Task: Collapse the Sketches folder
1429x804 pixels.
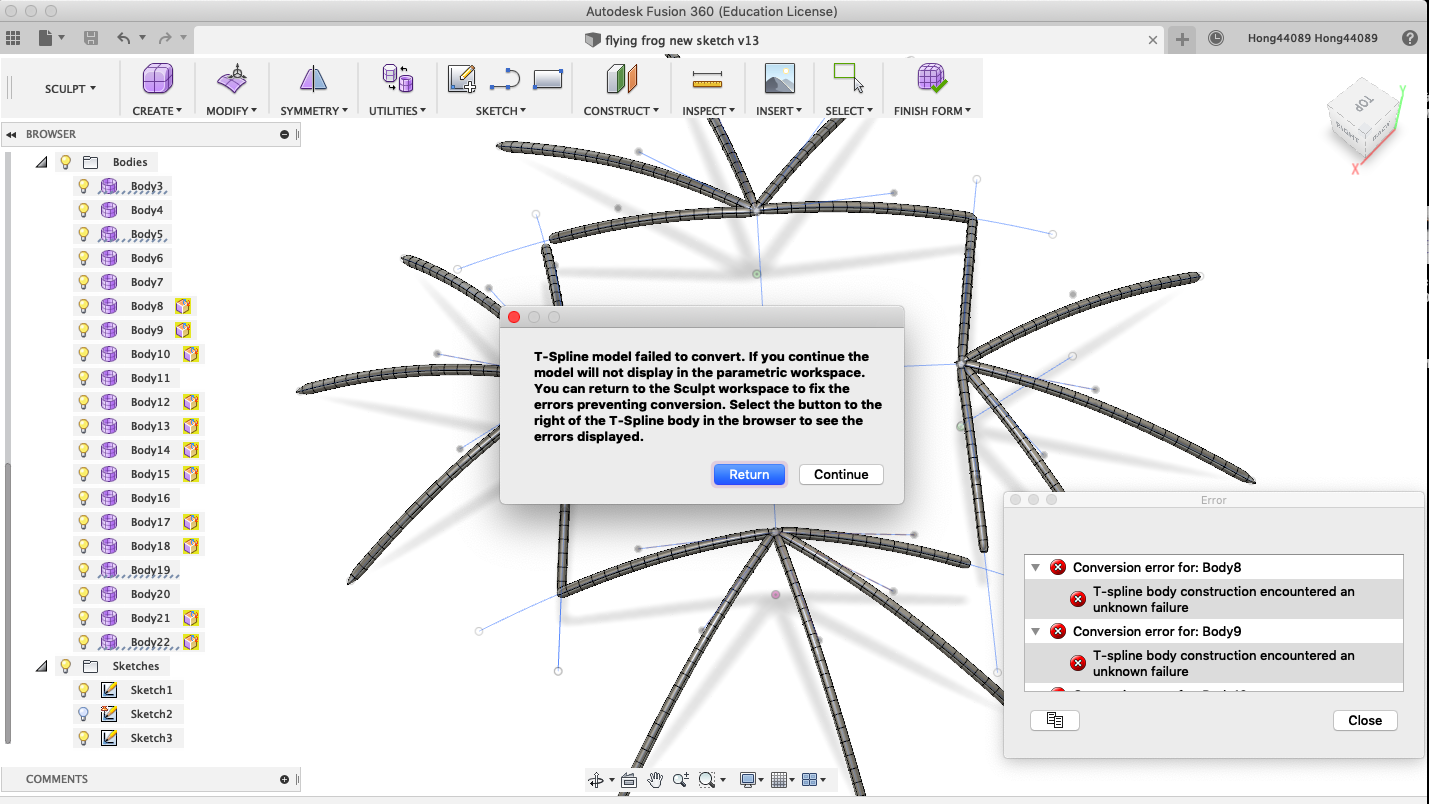Action: tap(41, 665)
